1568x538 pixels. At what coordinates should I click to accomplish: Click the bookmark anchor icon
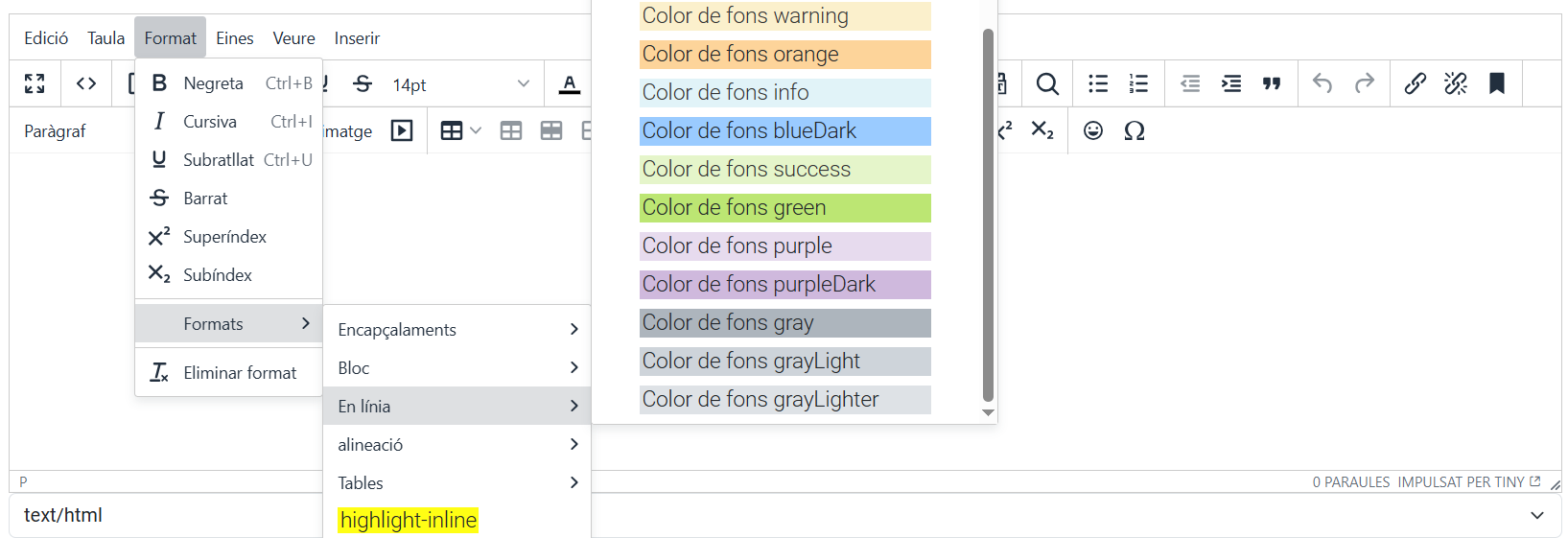pos(1496,84)
